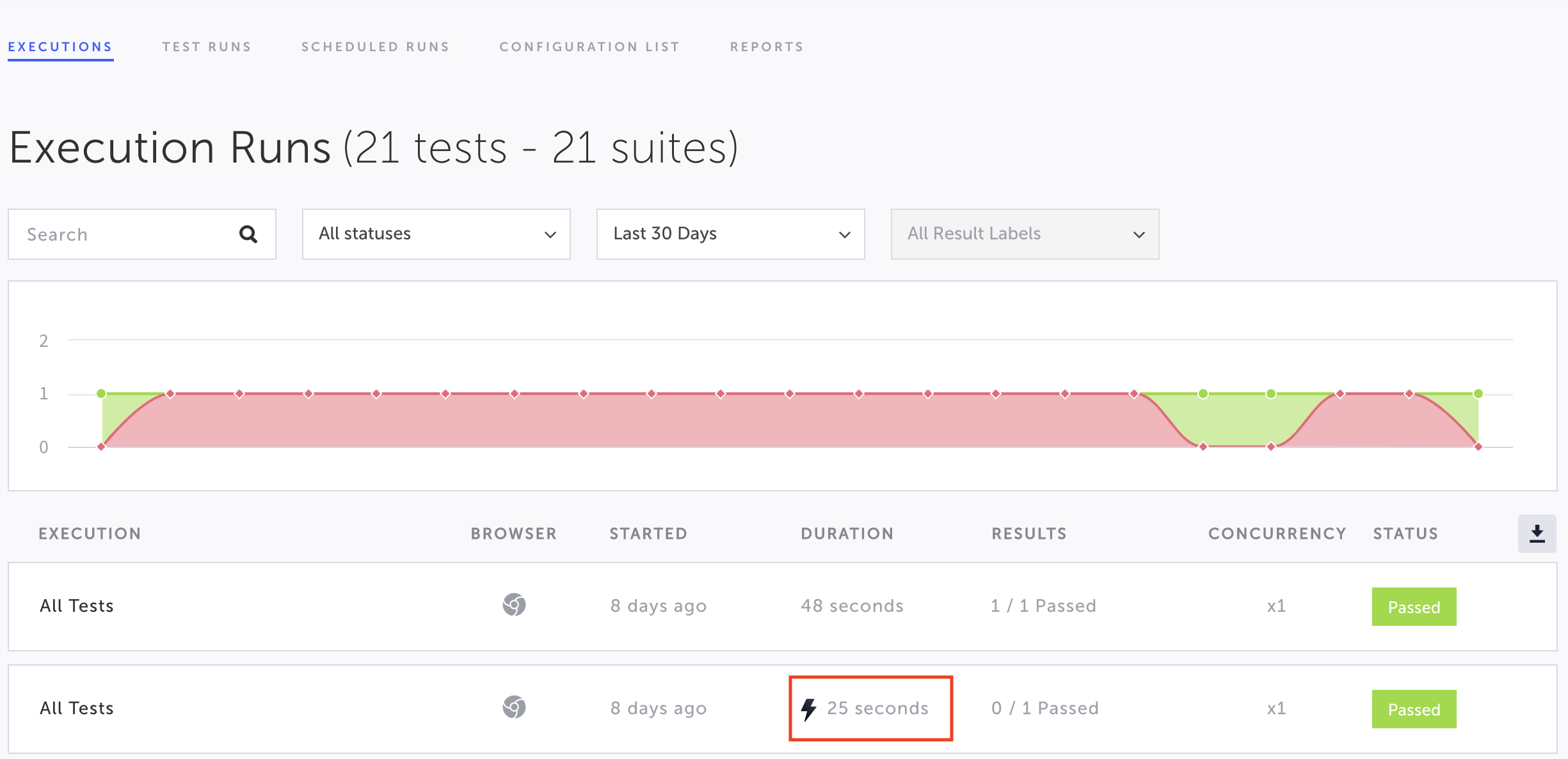Select the Executions tab
1568x759 pixels.
60,47
